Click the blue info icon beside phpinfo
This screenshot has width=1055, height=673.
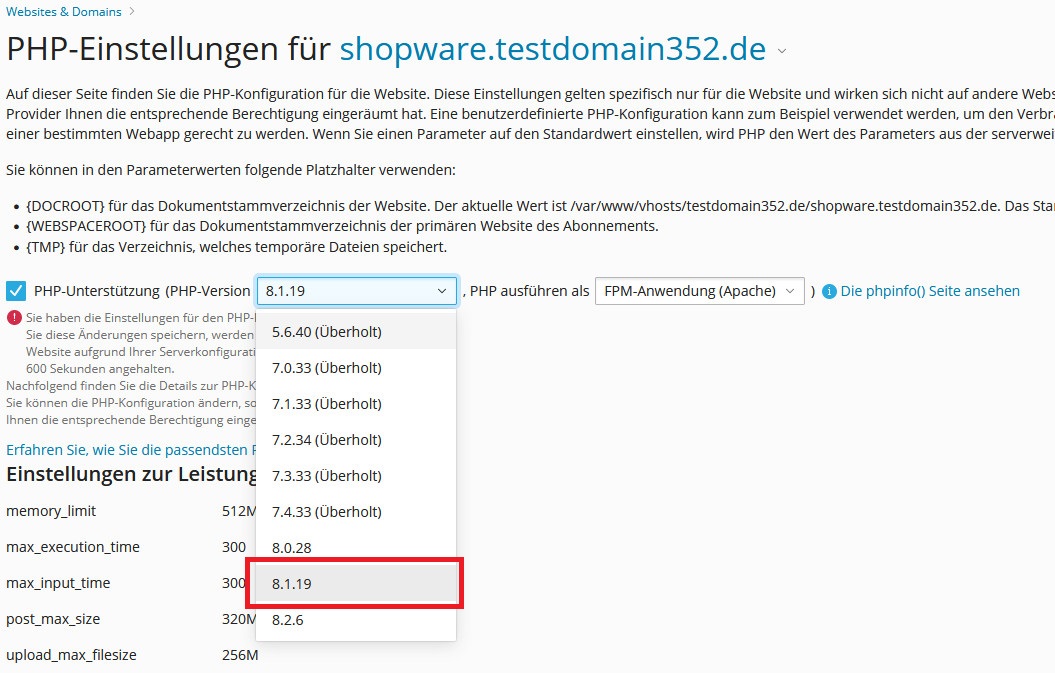[x=830, y=291]
